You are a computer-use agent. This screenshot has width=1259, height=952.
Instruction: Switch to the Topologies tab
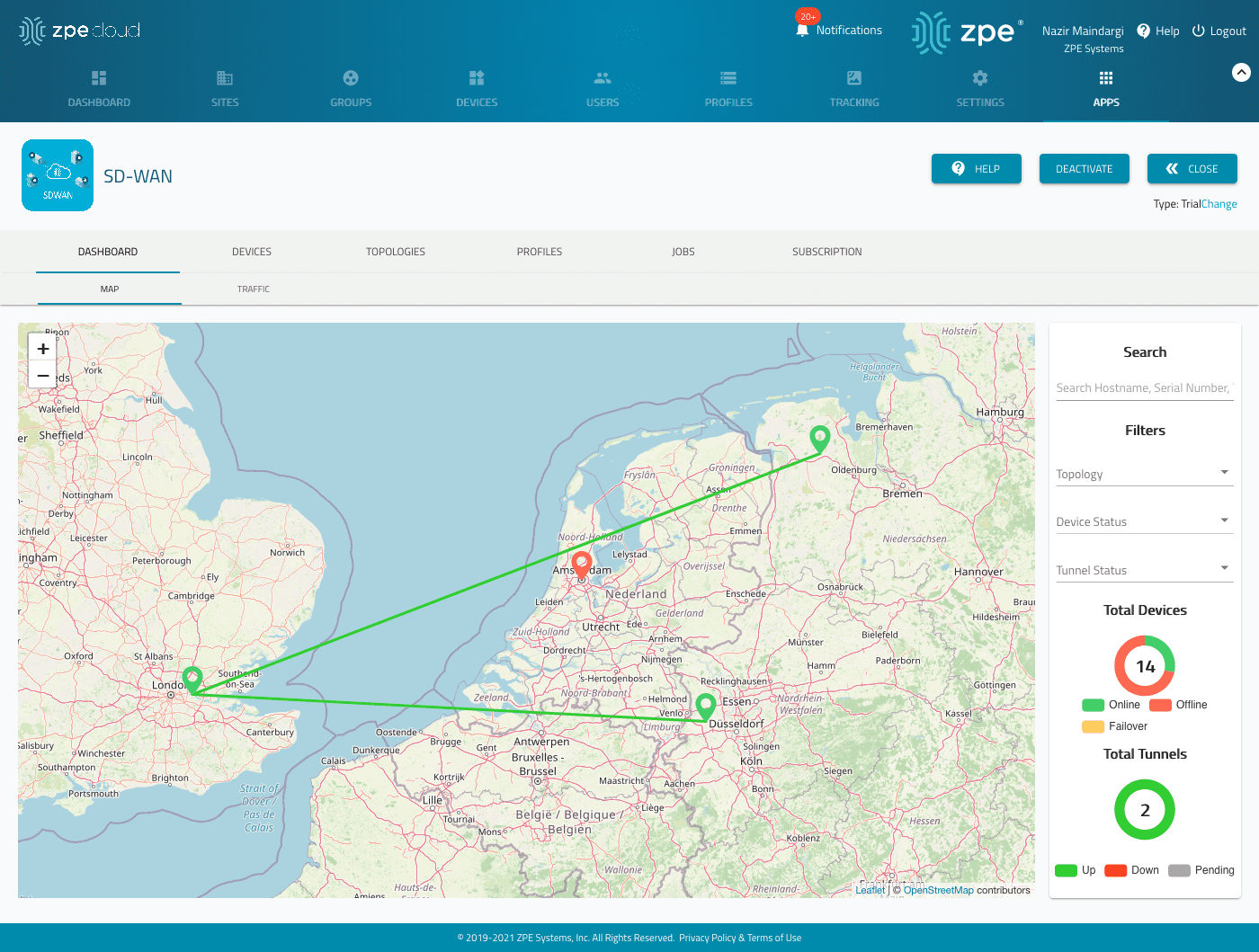tap(396, 252)
